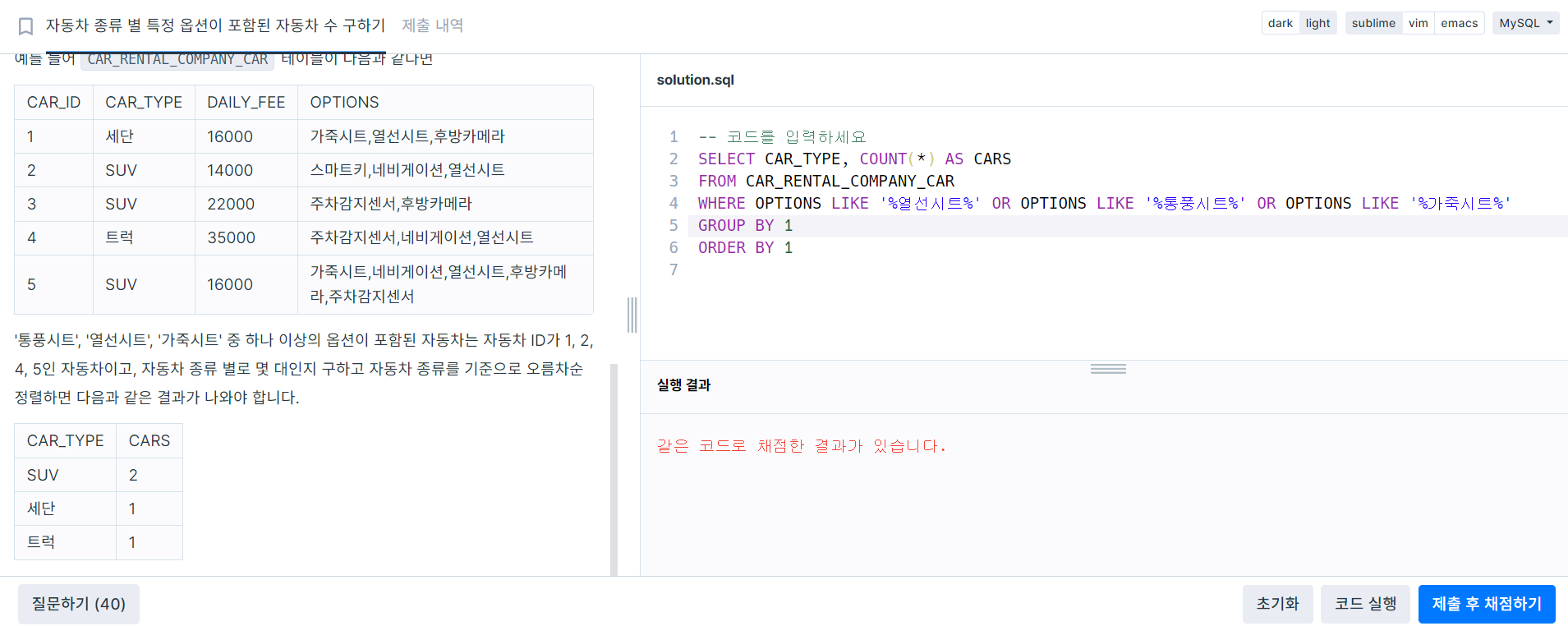This screenshot has height=626, width=1568.
Task: Click the CAR_ID column header
Action: click(x=53, y=103)
